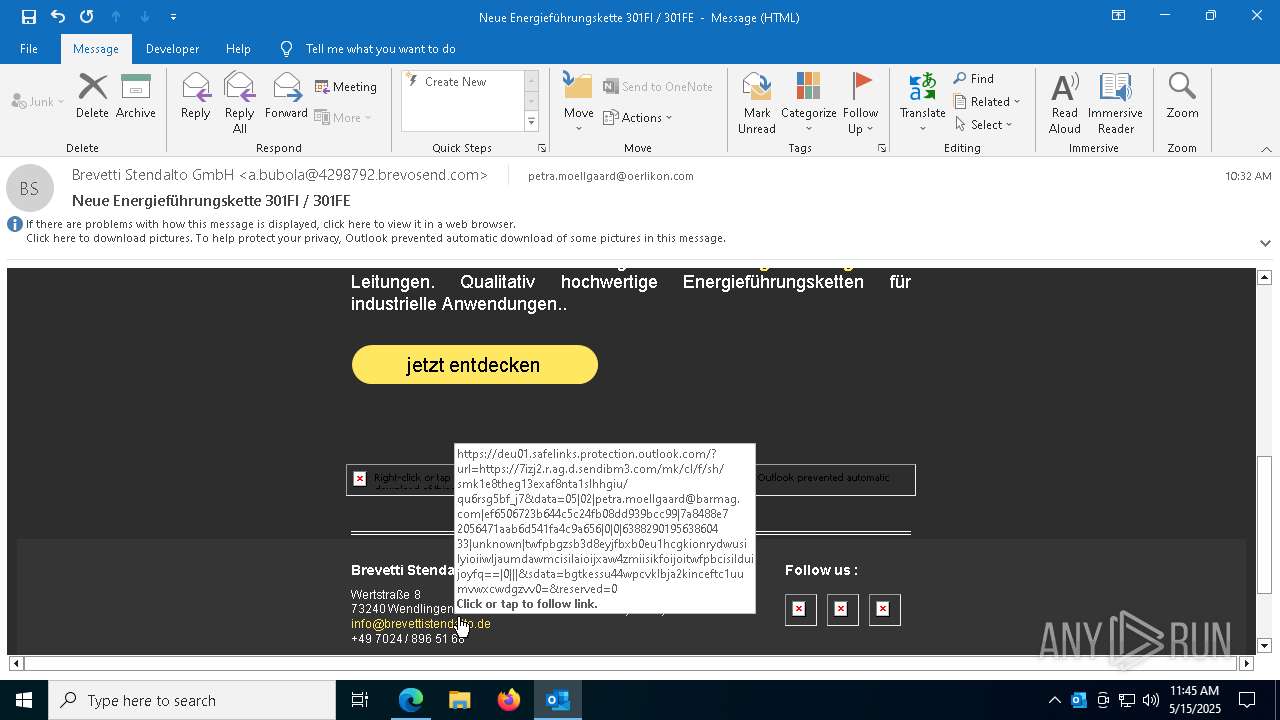Open the Windows notification center
The width and height of the screenshot is (1280, 720).
click(x=1248, y=700)
